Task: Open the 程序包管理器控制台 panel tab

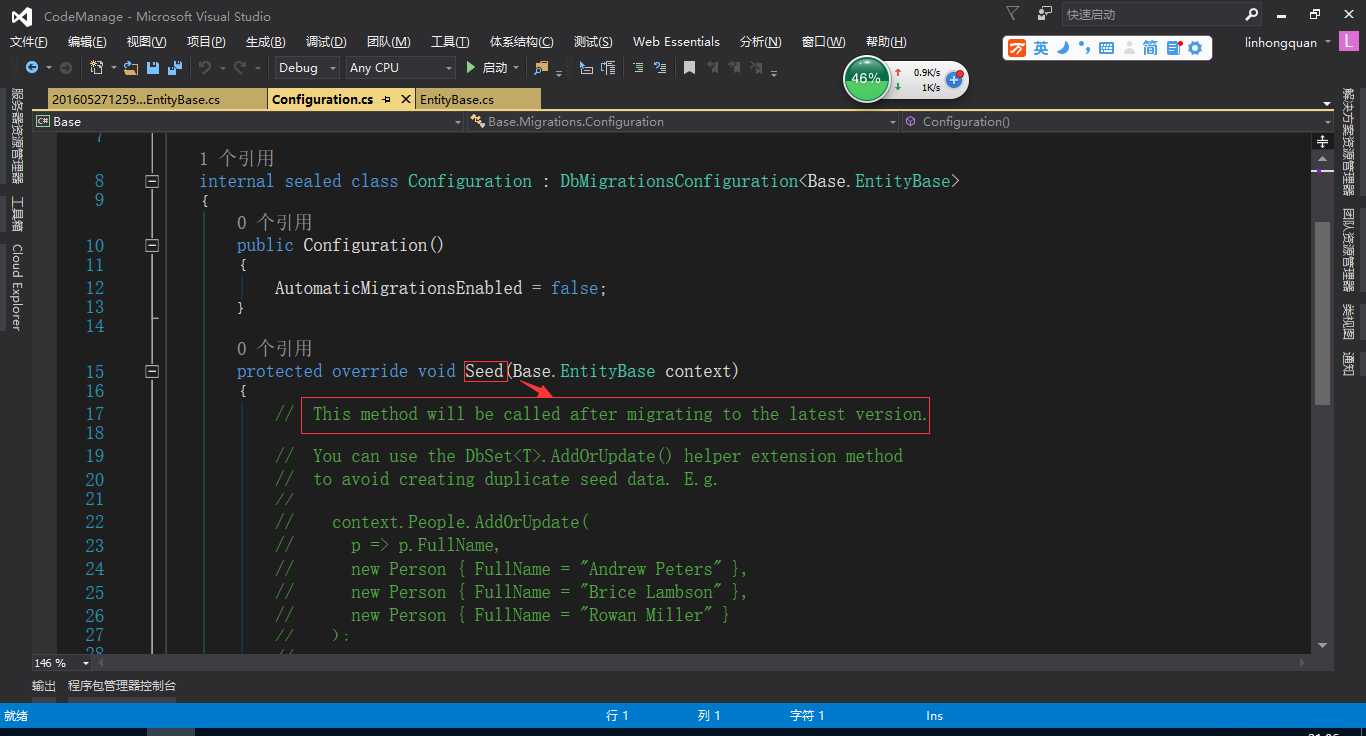Action: [122, 686]
